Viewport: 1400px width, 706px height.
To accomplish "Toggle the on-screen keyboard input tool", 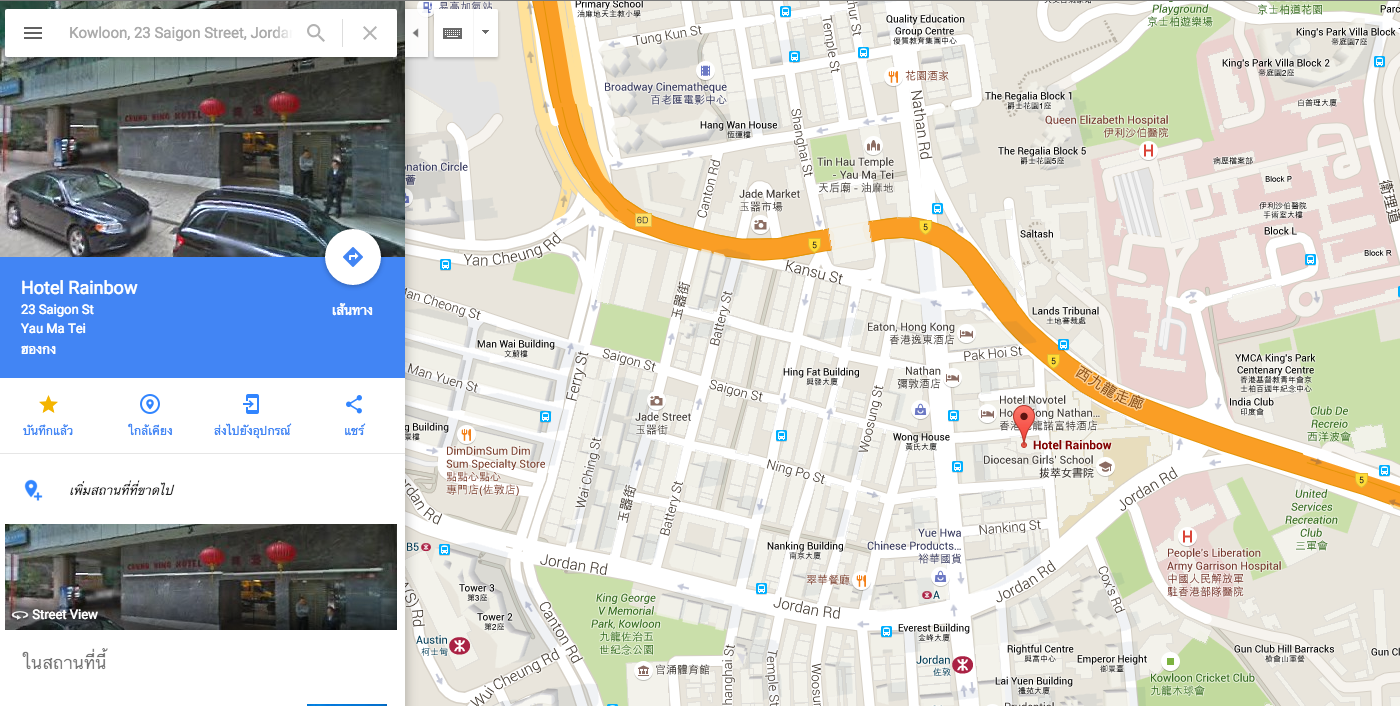I will tap(452, 33).
